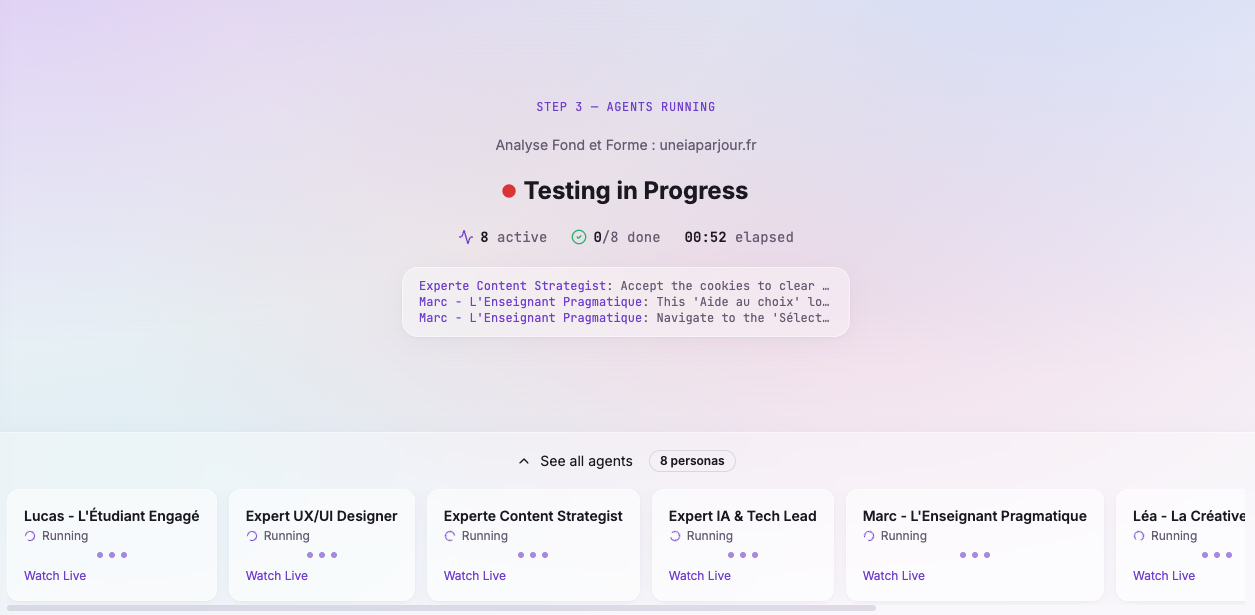This screenshot has width=1255, height=615.
Task: Click the horizontal scrollbar under agent cards
Action: pos(440,608)
